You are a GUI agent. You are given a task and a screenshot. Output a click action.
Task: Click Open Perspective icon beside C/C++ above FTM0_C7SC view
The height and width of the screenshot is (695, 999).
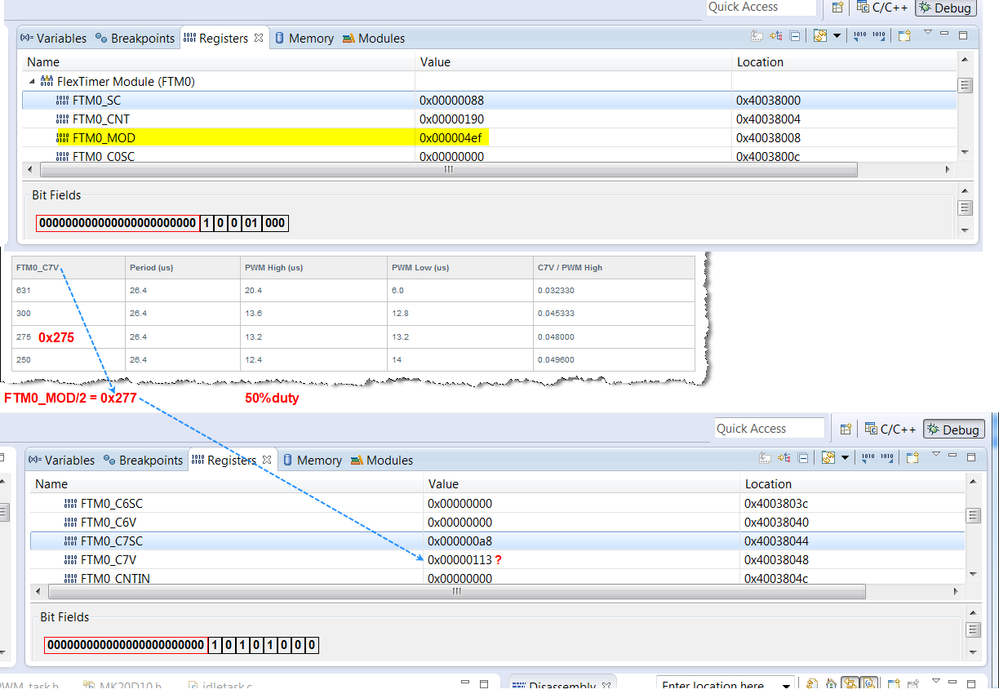[x=845, y=429]
